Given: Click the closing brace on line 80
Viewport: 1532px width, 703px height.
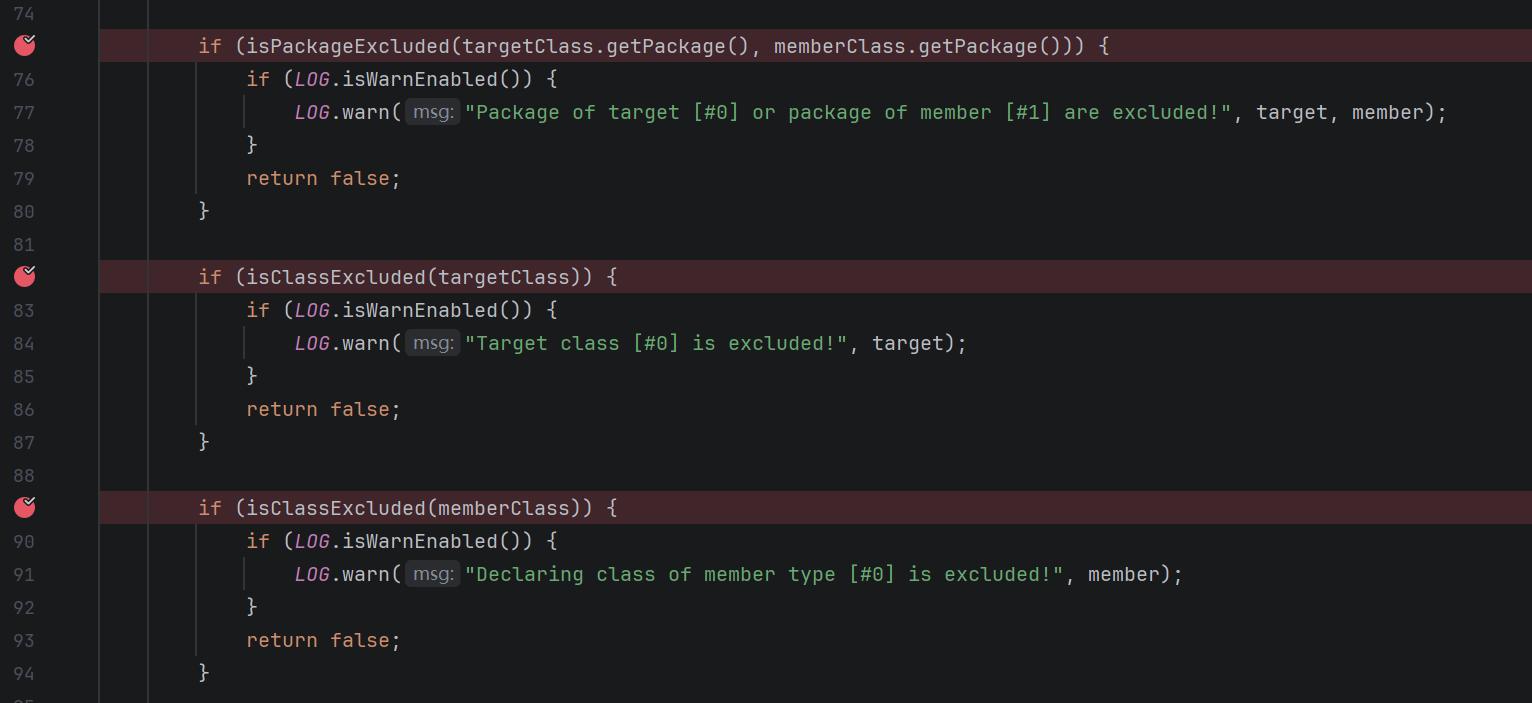Looking at the screenshot, I should [x=204, y=211].
